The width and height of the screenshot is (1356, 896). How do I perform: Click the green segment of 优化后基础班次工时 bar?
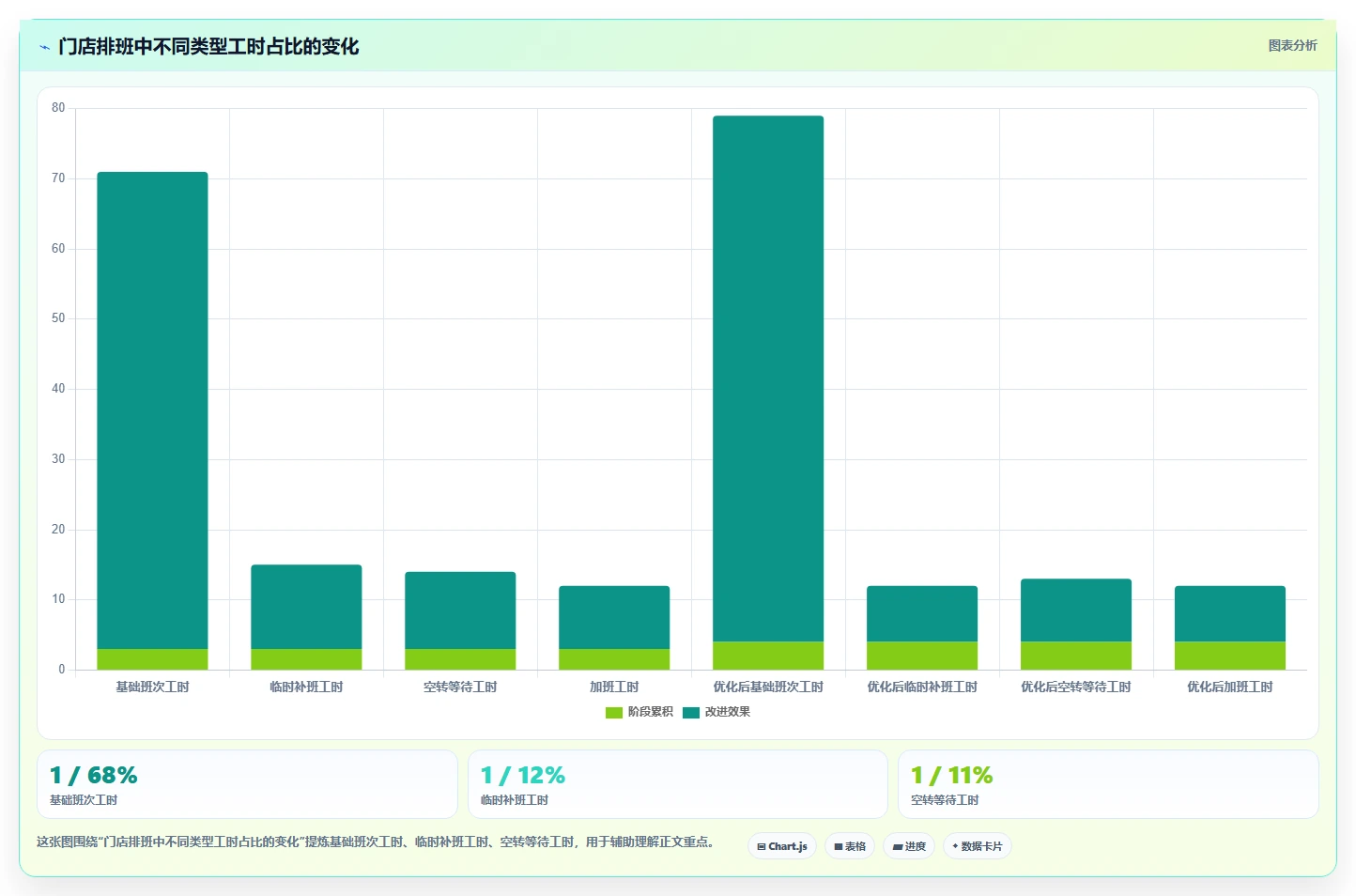pos(768,656)
